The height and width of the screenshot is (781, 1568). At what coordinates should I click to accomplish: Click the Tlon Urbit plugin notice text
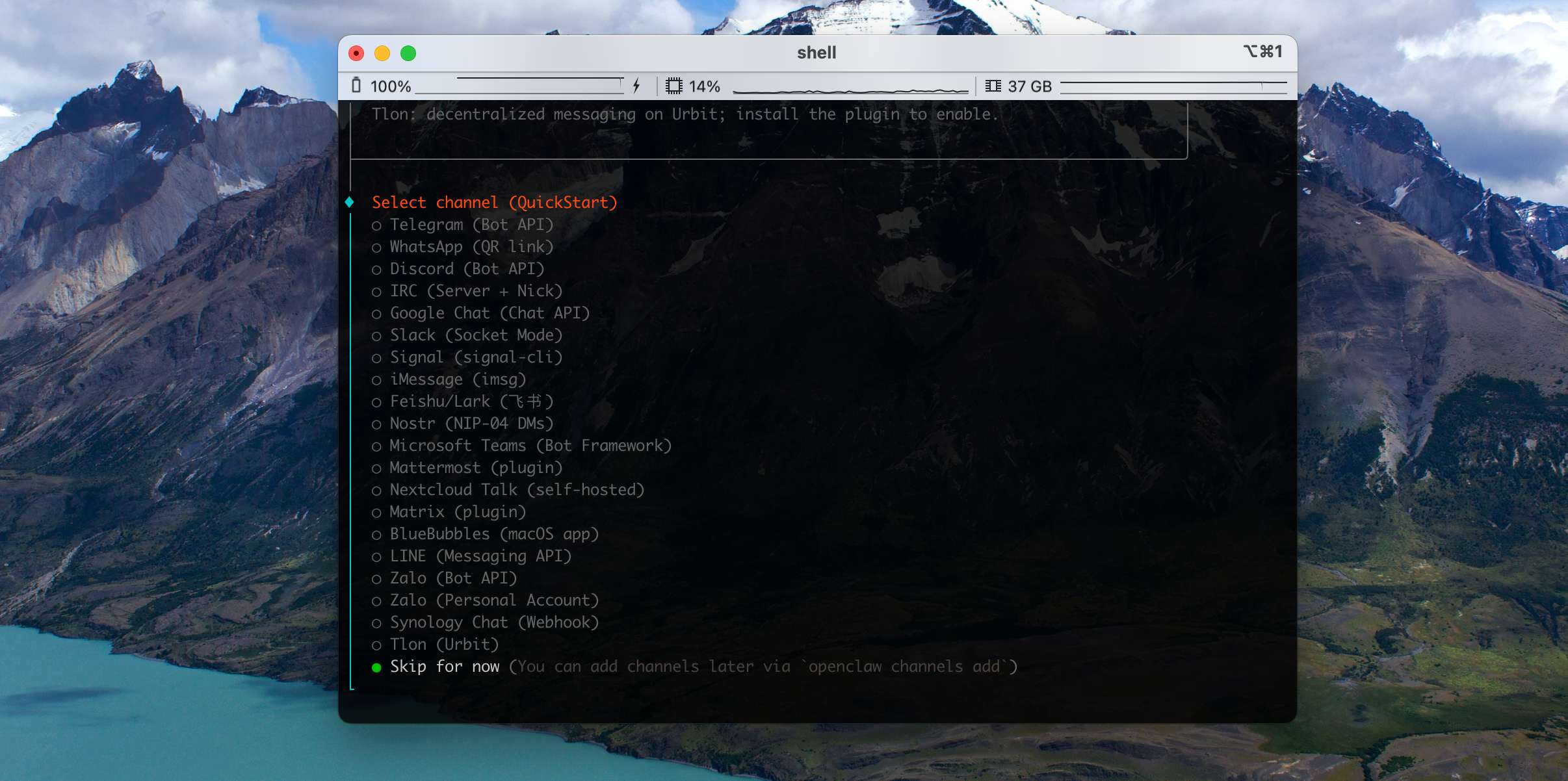(685, 114)
